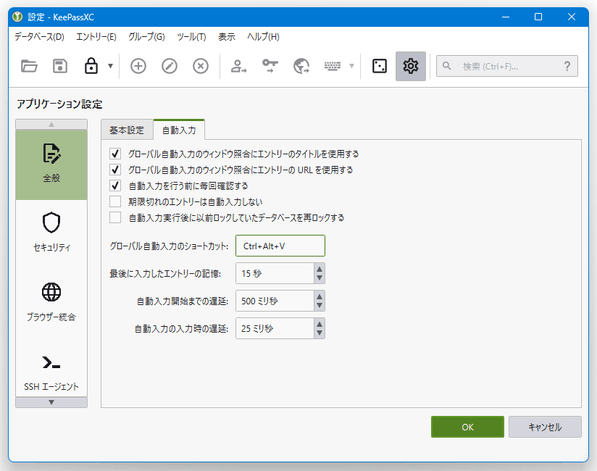
Task: Disable 自動入力を行う前に毎回確認する checkbox
Action: pyautogui.click(x=115, y=185)
